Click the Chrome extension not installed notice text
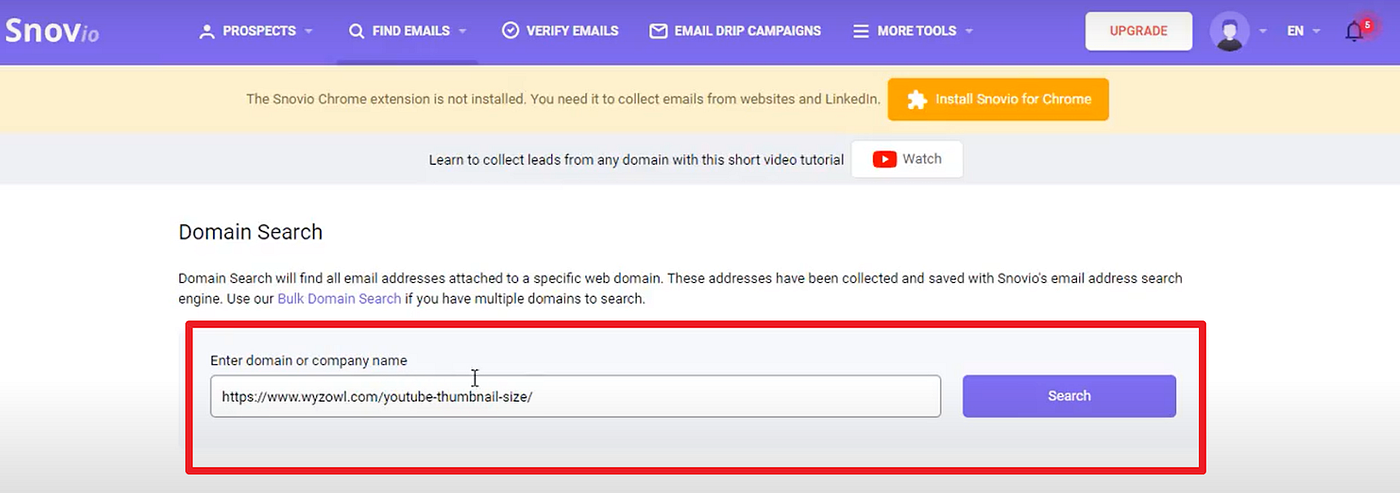This screenshot has height=493, width=1400. 563,100
